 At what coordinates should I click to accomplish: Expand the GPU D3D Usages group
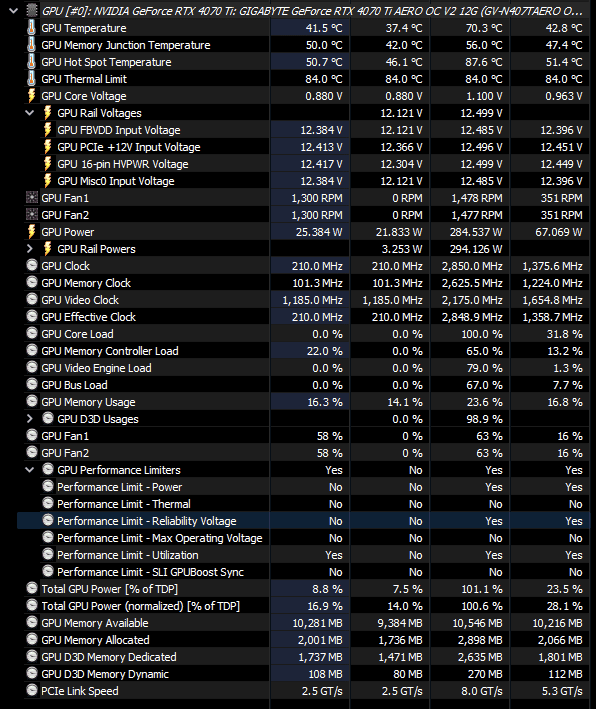[30, 419]
